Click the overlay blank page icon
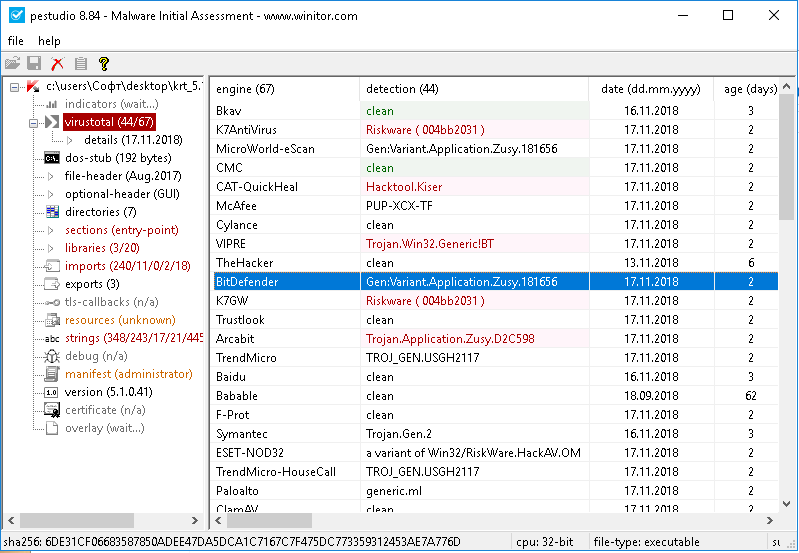Image resolution: width=799 pixels, height=553 pixels. [52, 428]
